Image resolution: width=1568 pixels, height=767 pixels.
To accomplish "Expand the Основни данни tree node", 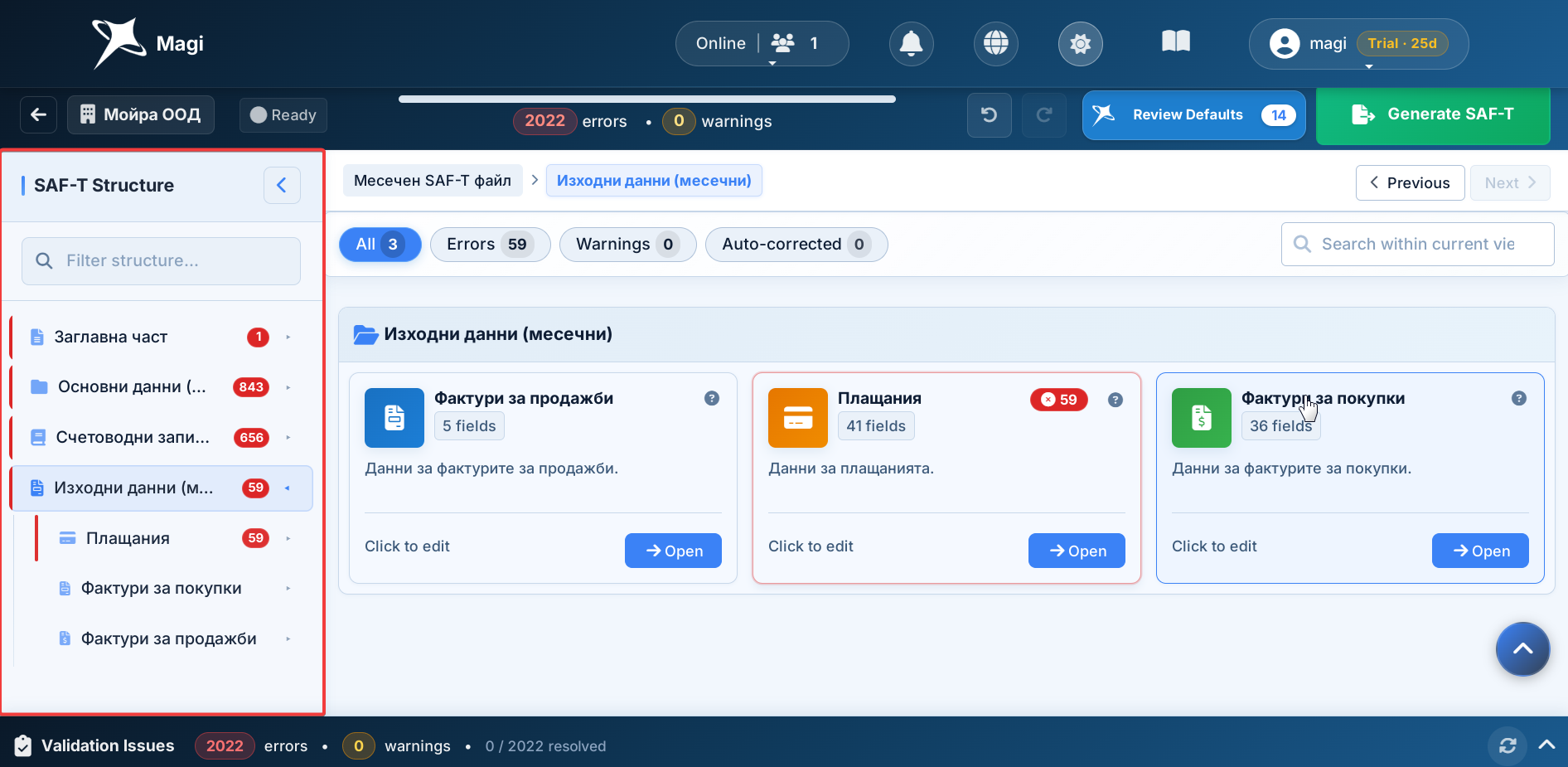I will click(x=288, y=387).
